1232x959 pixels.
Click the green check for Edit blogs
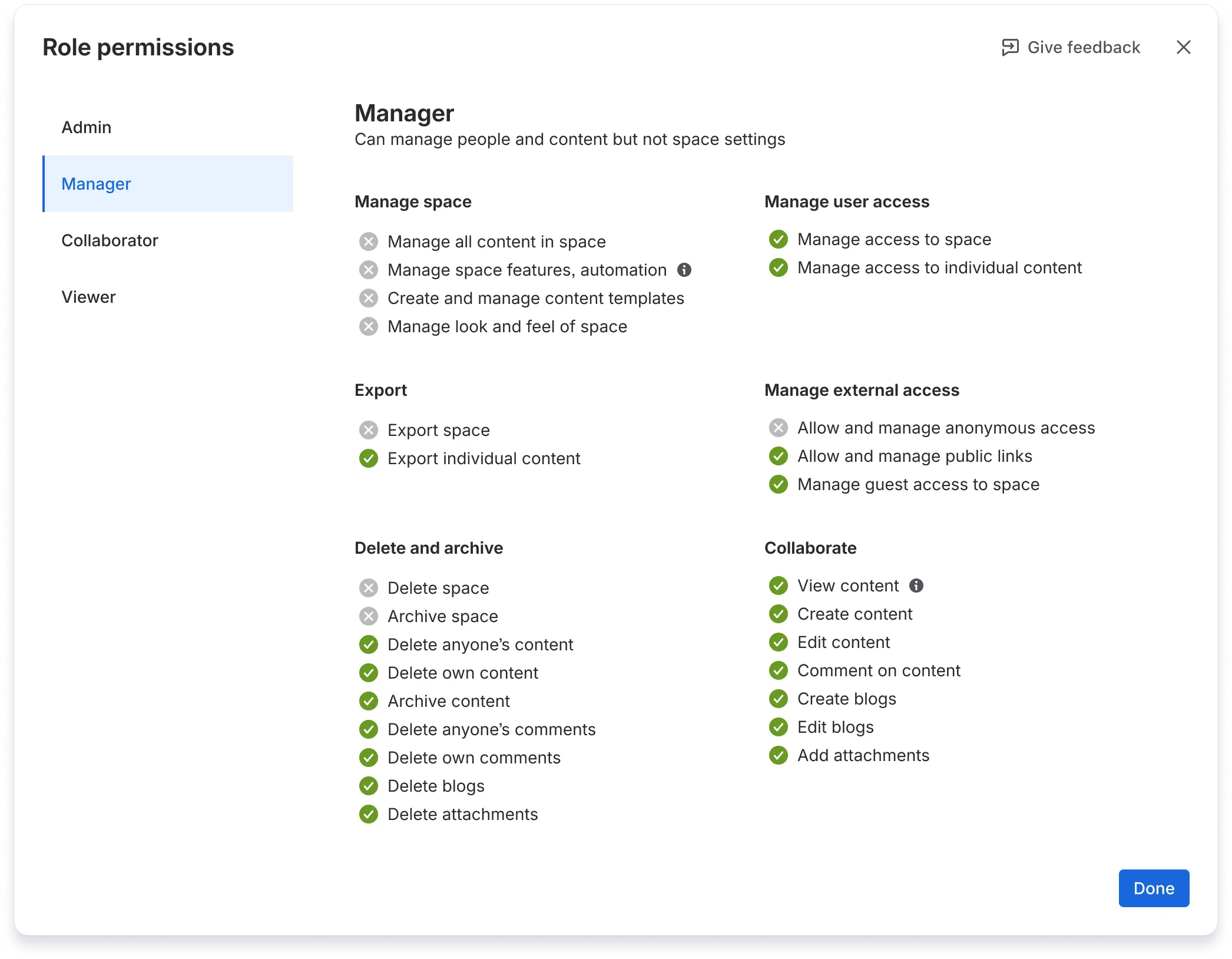[x=779, y=727]
